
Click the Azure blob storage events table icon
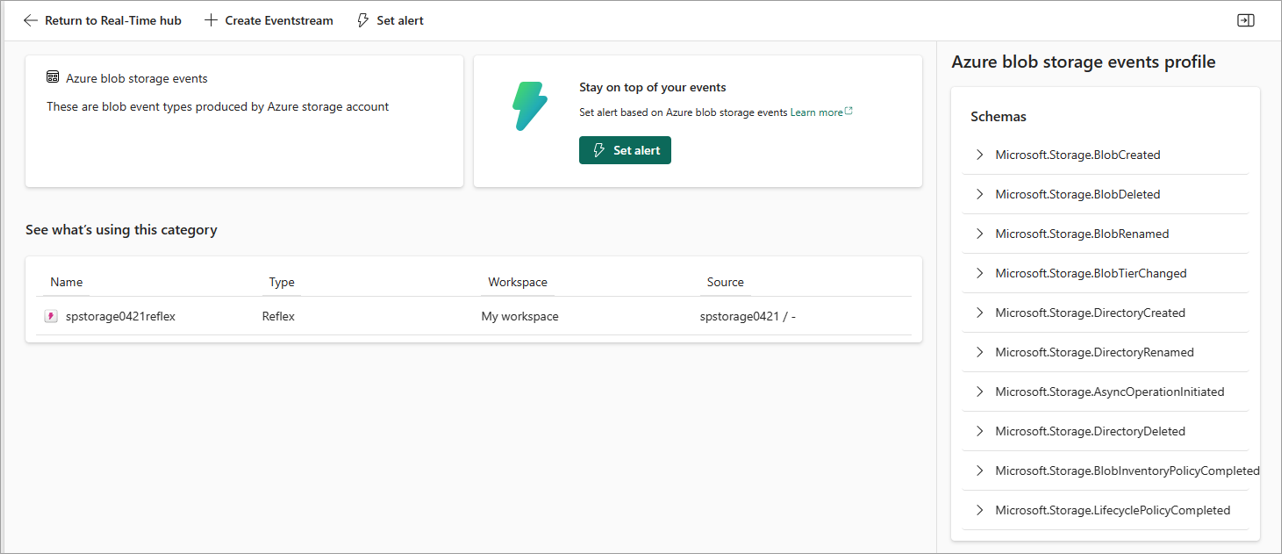(53, 77)
